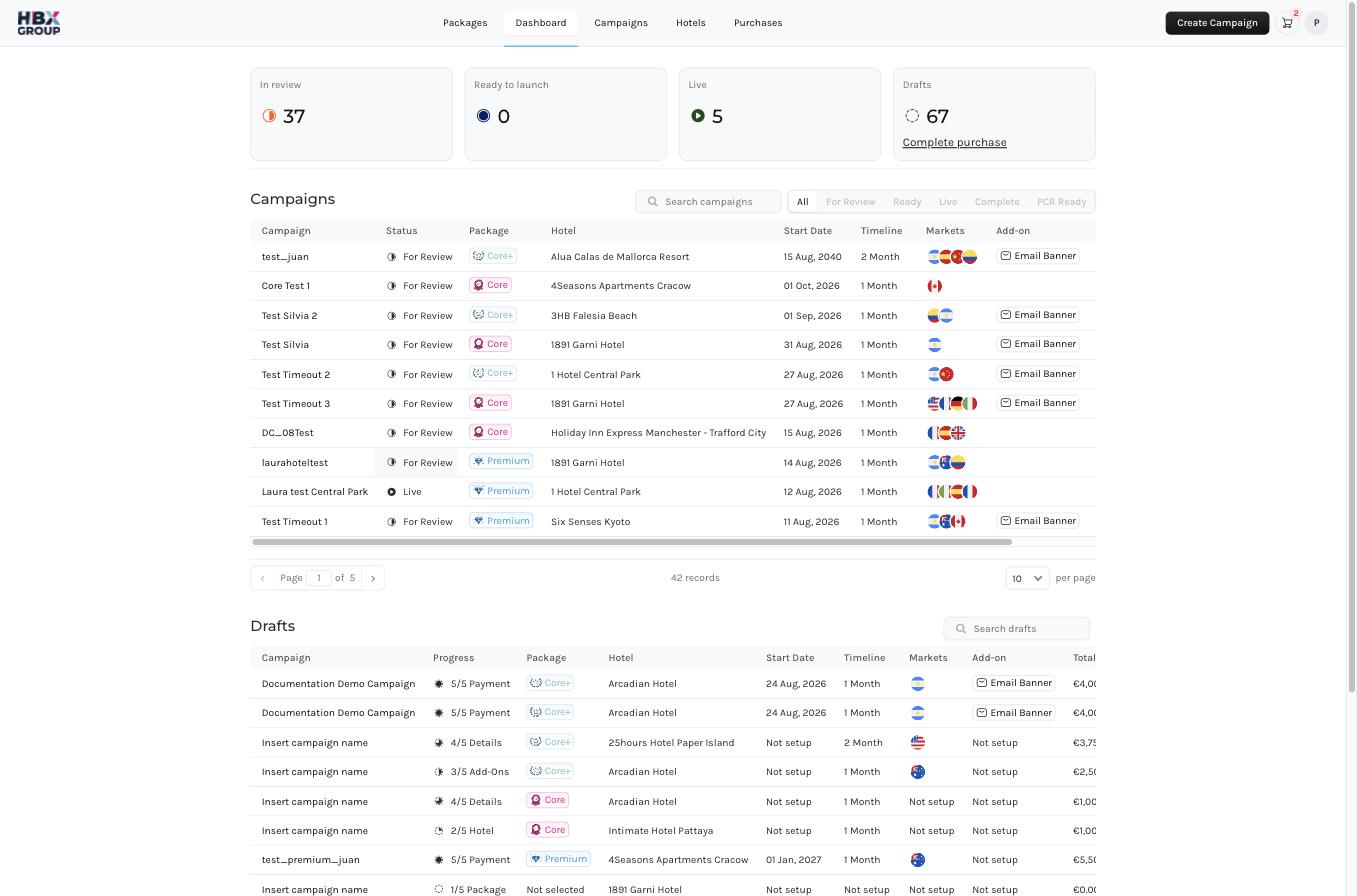Open the user profile avatar P
The height and width of the screenshot is (896, 1357).
[1316, 23]
